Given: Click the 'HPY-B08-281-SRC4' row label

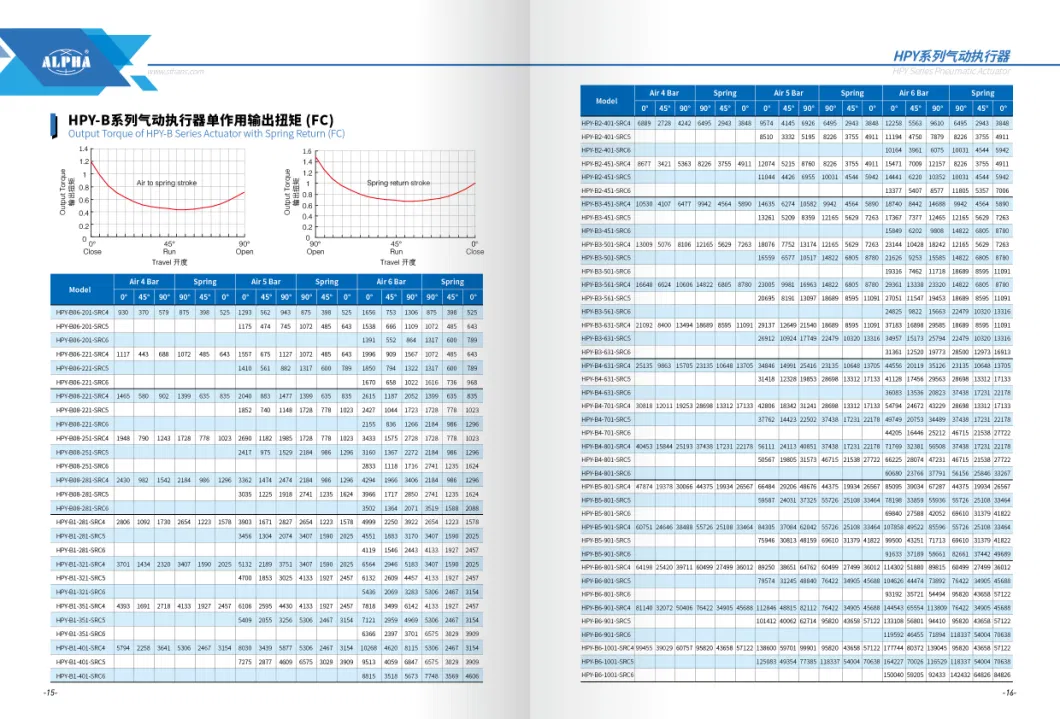Looking at the screenshot, I should [x=82, y=480].
